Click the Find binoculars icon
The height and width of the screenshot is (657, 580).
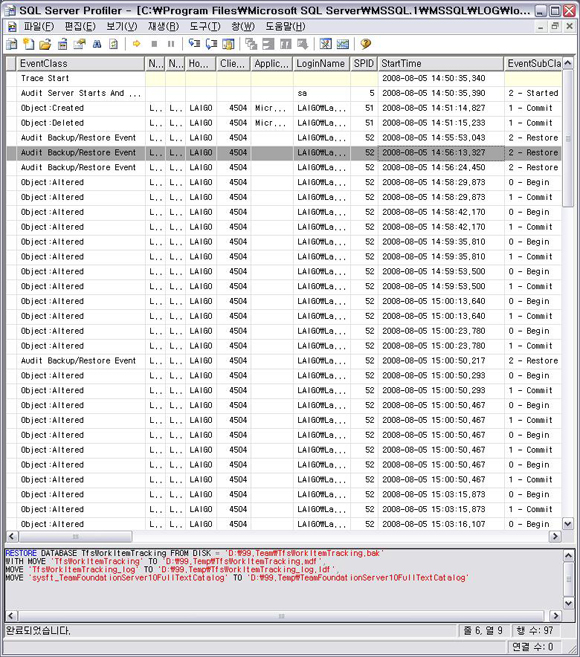point(97,44)
